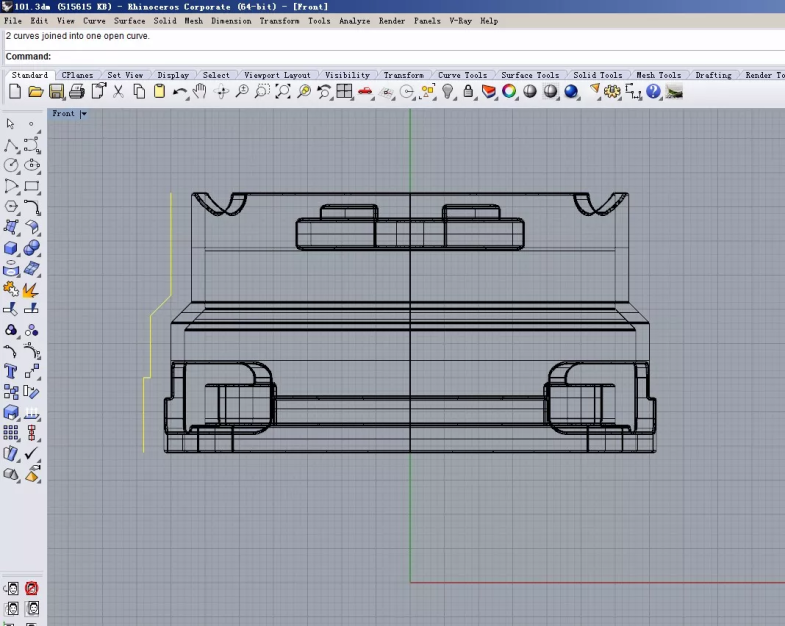Open the Transform toolbar tab

pyautogui.click(x=403, y=75)
